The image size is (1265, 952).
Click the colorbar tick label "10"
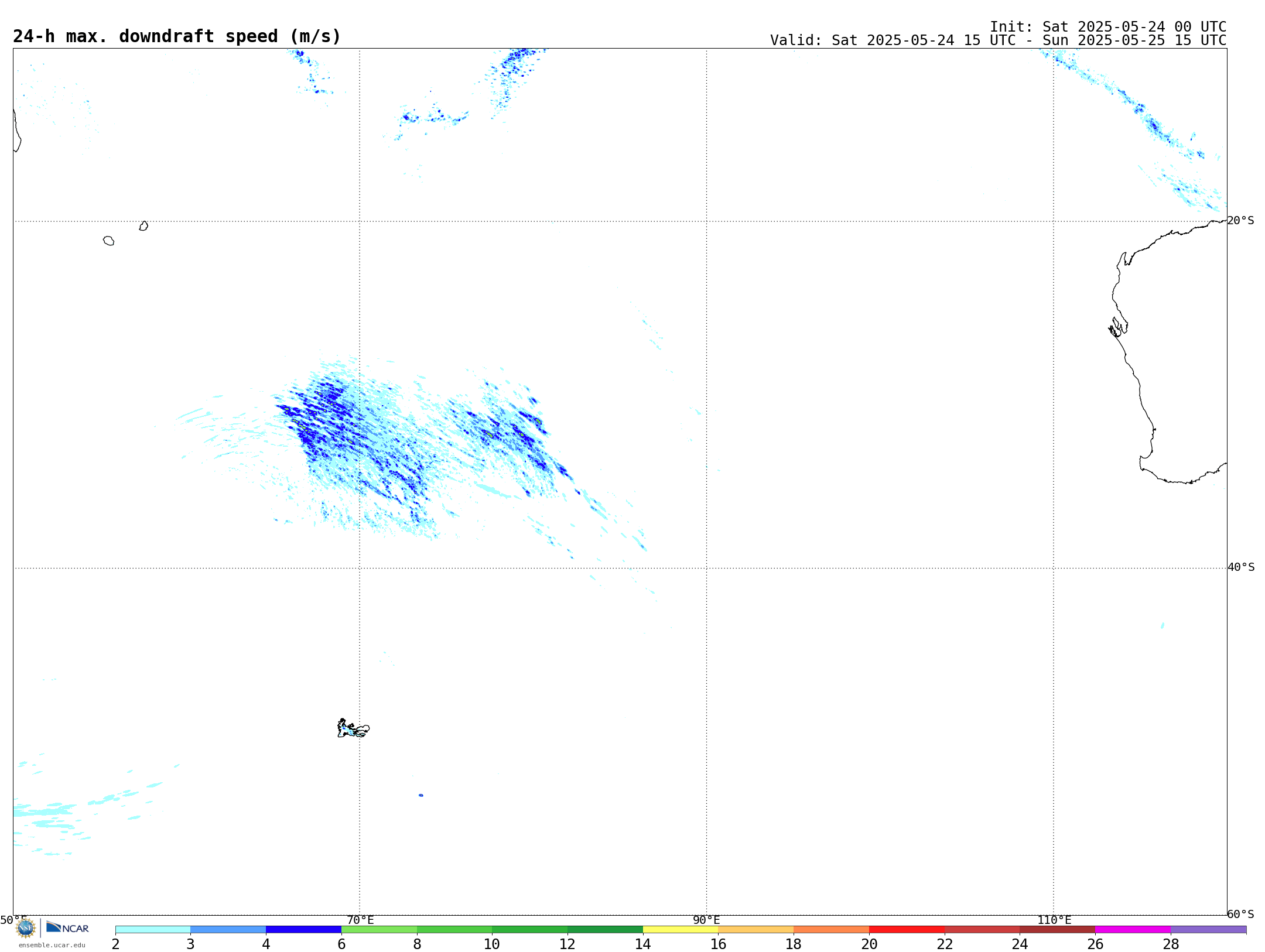(492, 944)
